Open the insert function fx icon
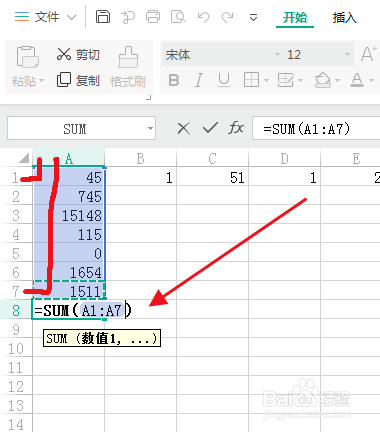The width and height of the screenshot is (380, 432). [x=236, y=128]
